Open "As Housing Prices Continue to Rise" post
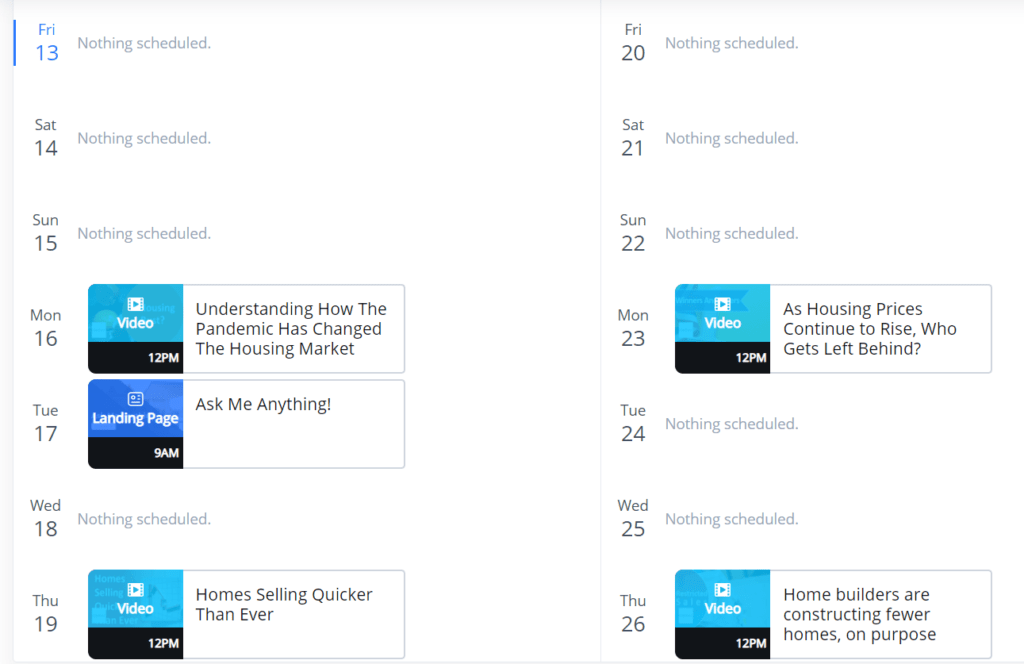 tap(869, 328)
